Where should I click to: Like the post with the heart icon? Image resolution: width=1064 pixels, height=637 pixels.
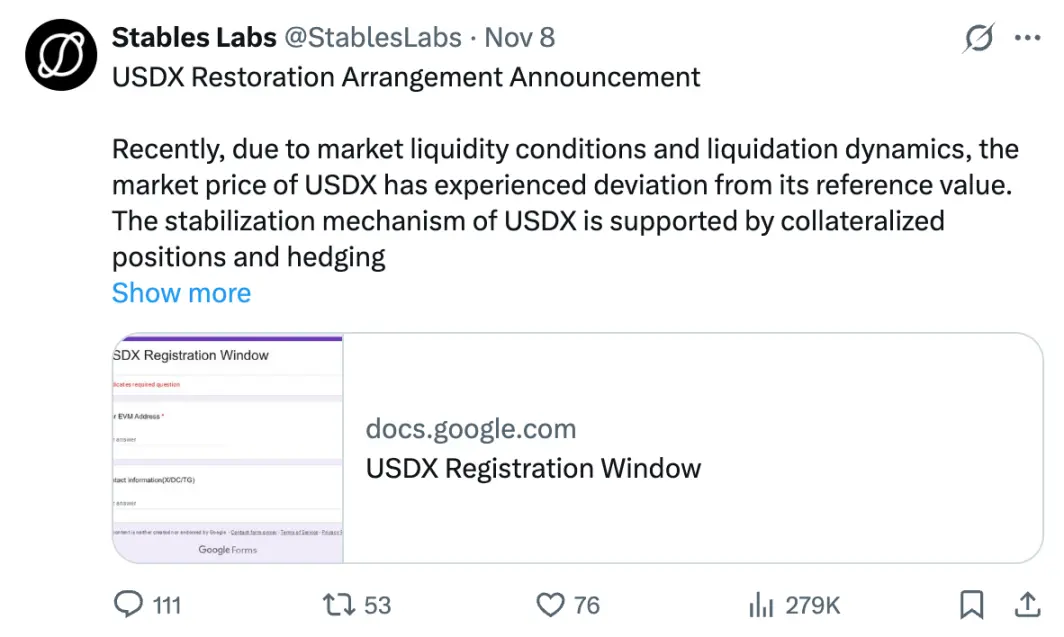tap(551, 605)
